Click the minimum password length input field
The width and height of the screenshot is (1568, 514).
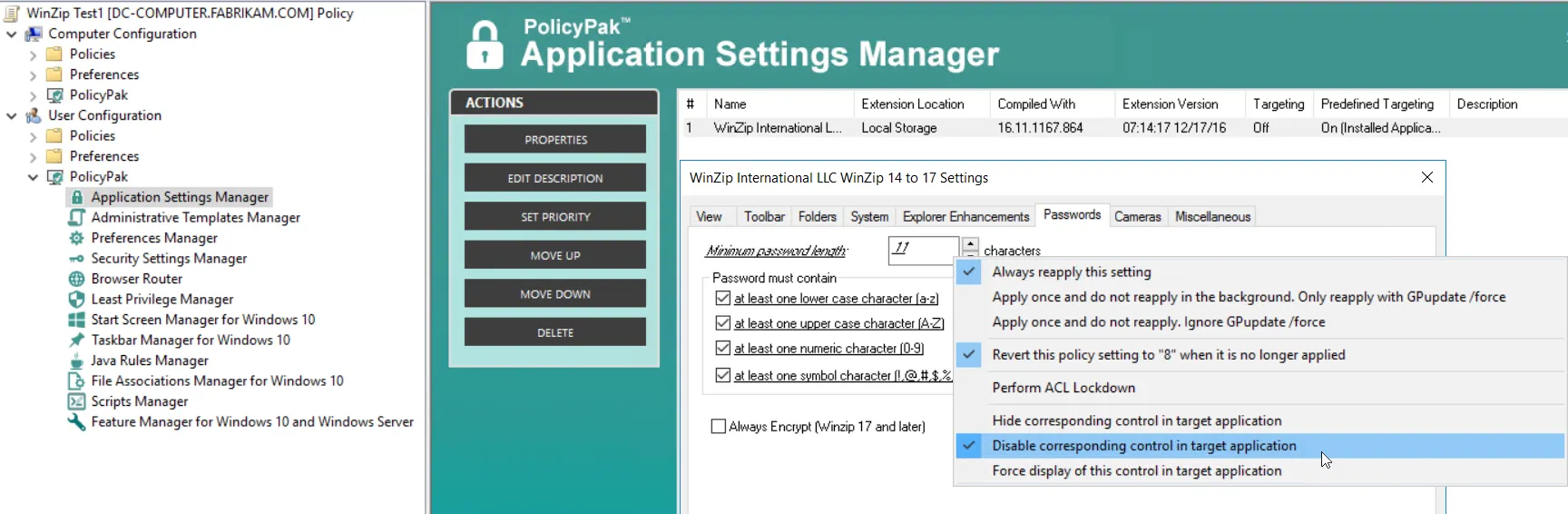(923, 250)
